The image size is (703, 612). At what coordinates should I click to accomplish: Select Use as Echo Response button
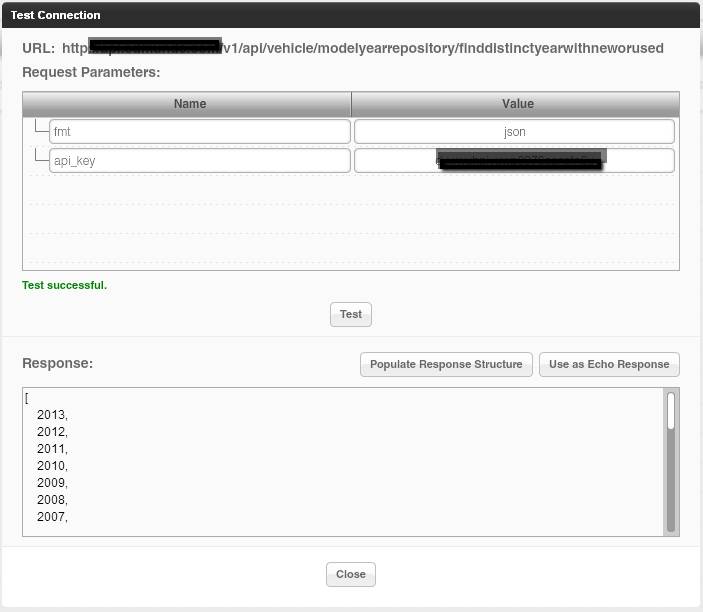pos(609,364)
